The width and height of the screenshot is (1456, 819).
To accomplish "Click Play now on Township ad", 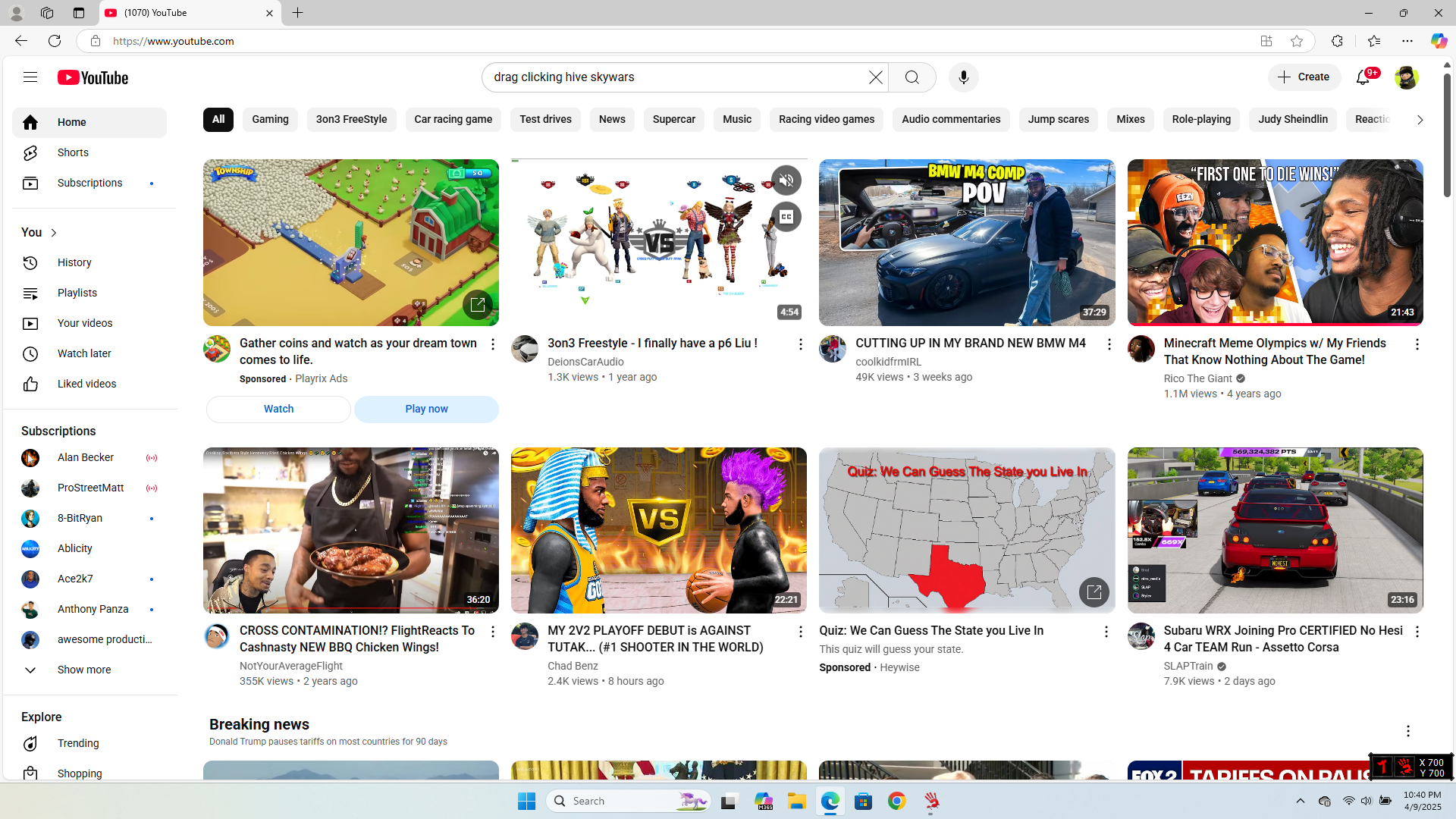I will (426, 409).
